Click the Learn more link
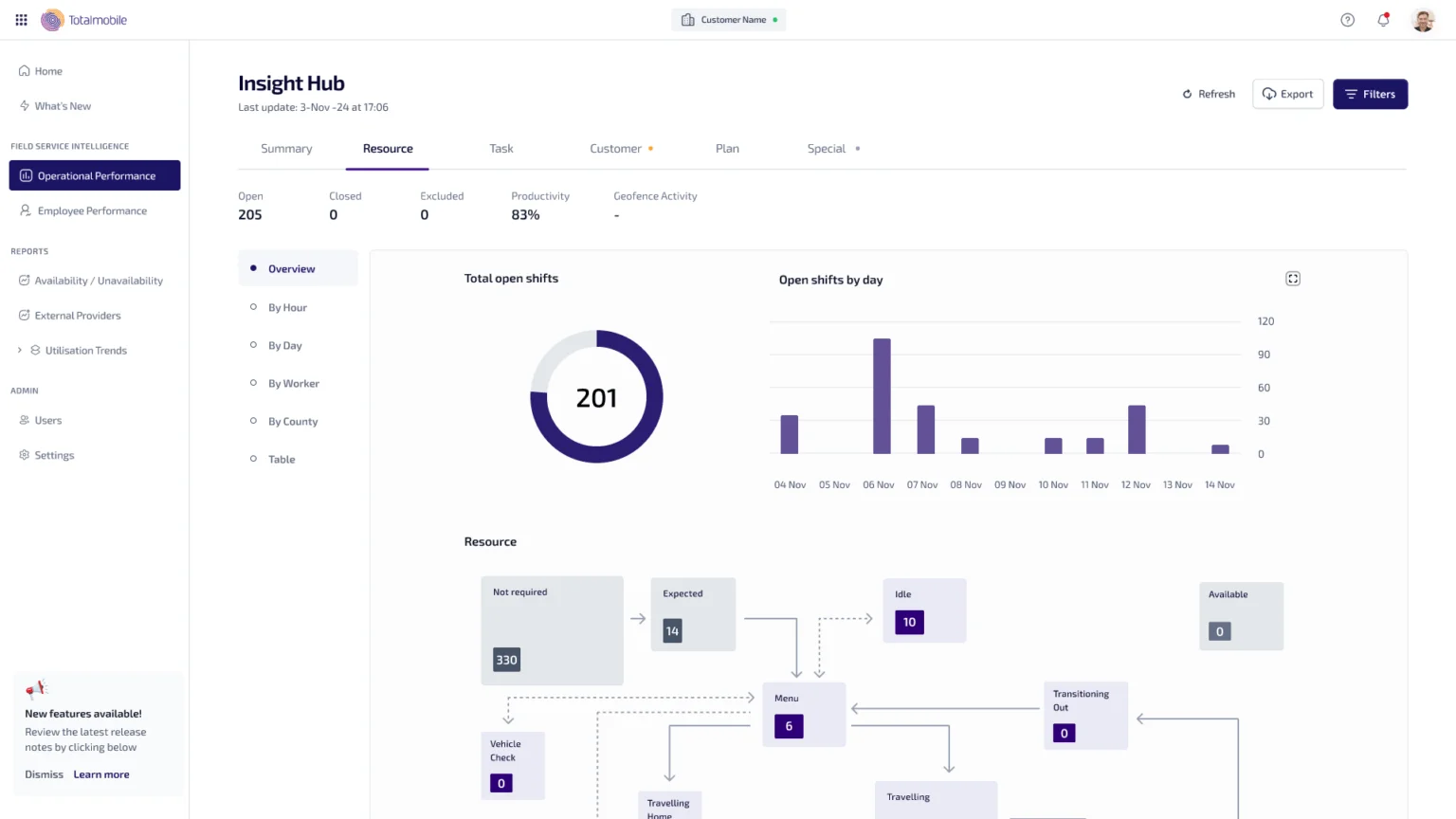 coord(101,774)
